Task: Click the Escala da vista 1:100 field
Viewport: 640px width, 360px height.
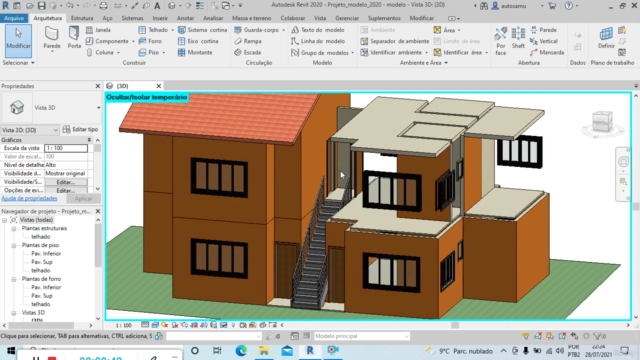Action: point(66,148)
